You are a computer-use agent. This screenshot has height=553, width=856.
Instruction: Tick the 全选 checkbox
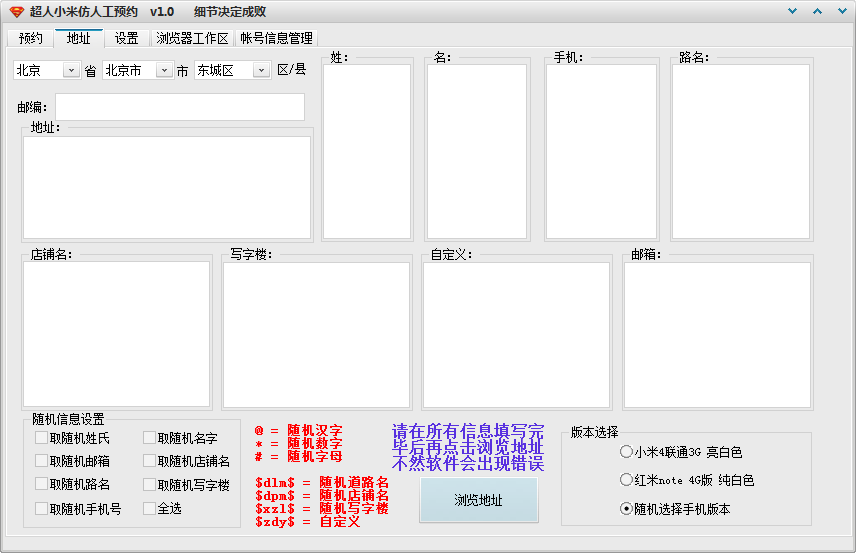coord(150,508)
